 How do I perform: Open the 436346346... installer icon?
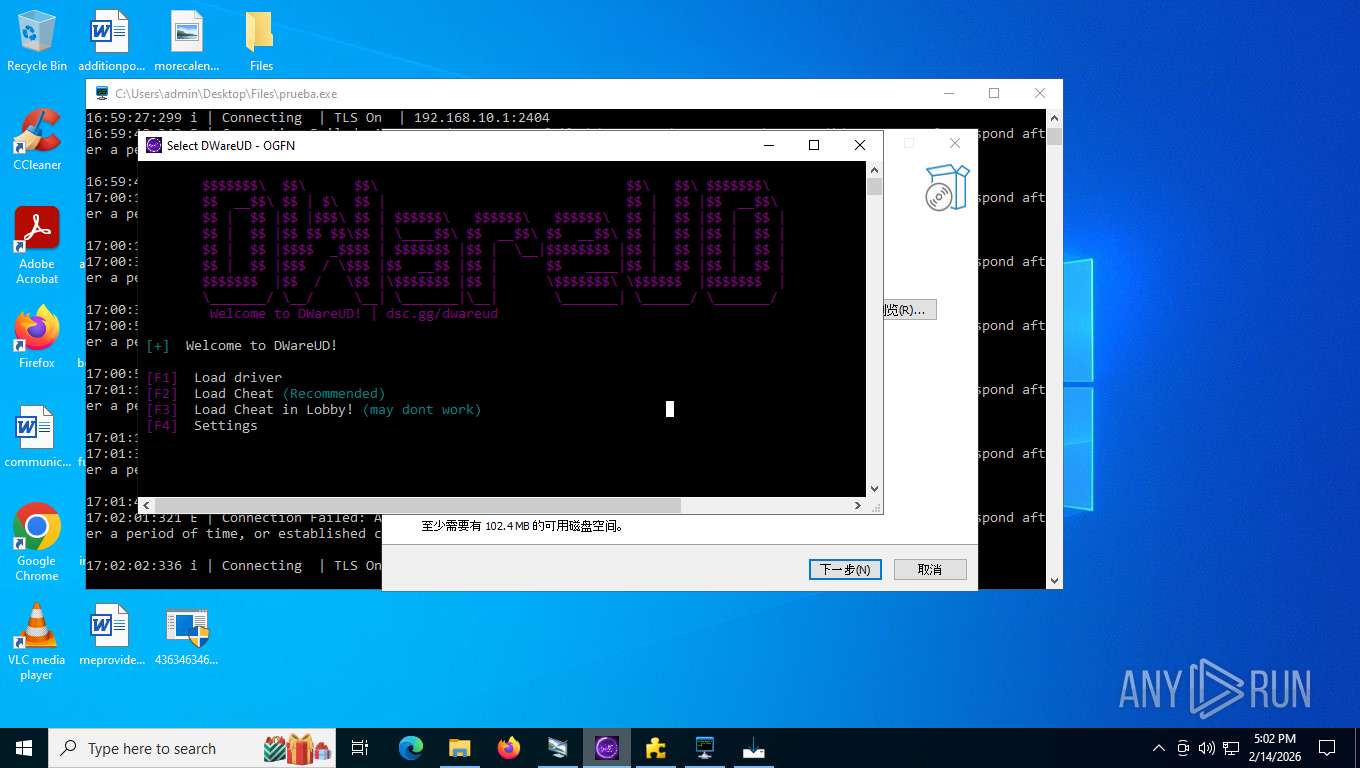pos(187,634)
